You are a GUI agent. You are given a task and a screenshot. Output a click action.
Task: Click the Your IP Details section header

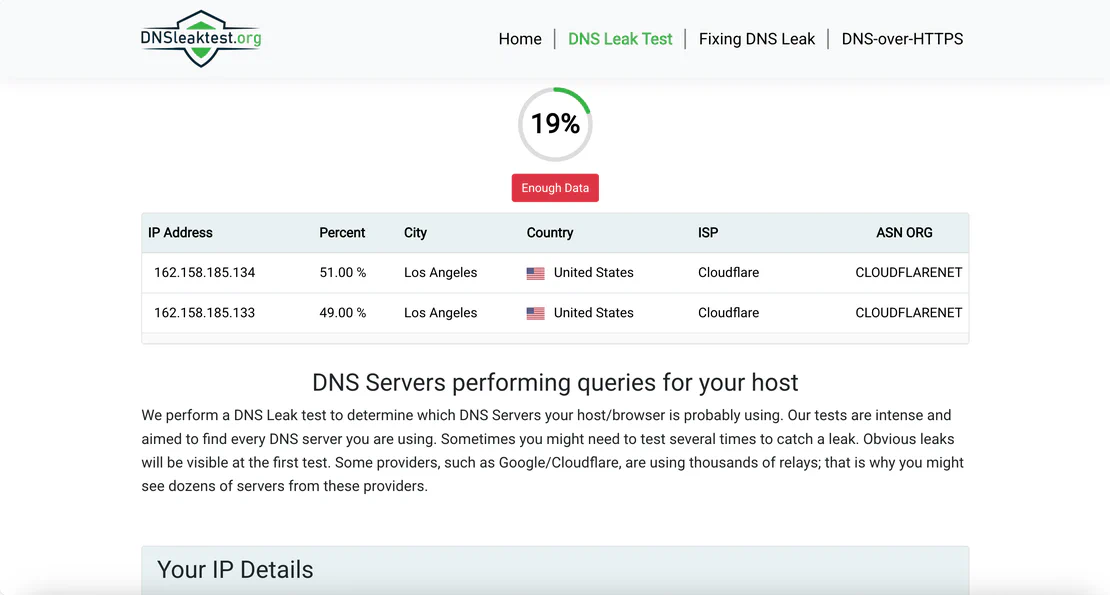(235, 570)
